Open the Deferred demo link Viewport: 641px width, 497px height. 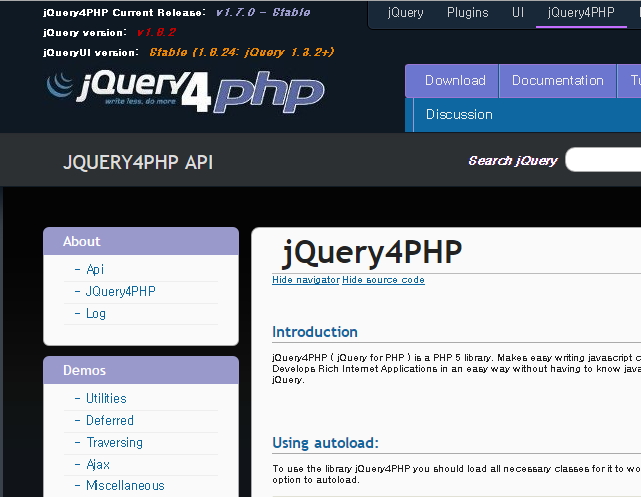coord(110,421)
